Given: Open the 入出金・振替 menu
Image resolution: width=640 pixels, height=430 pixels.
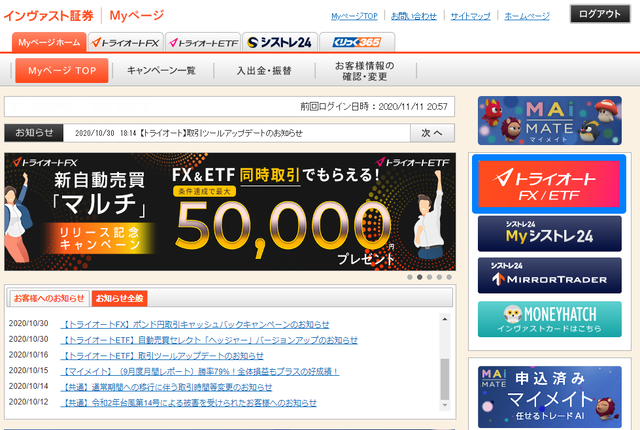Looking at the screenshot, I should pyautogui.click(x=264, y=71).
